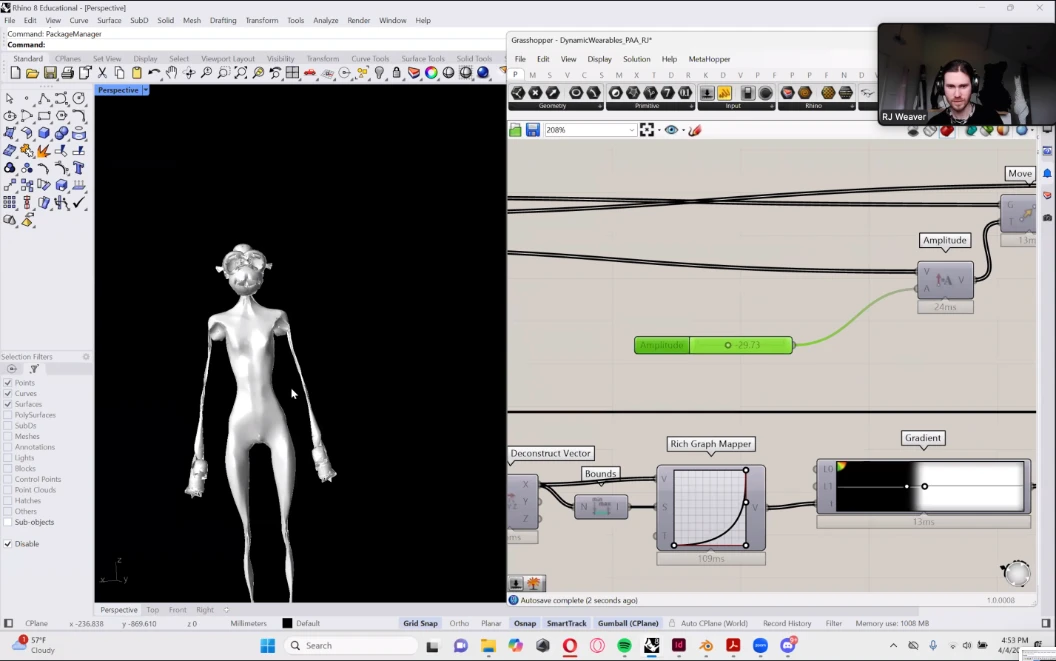Click the Undo arrow in Rhino's toolbar

point(154,73)
